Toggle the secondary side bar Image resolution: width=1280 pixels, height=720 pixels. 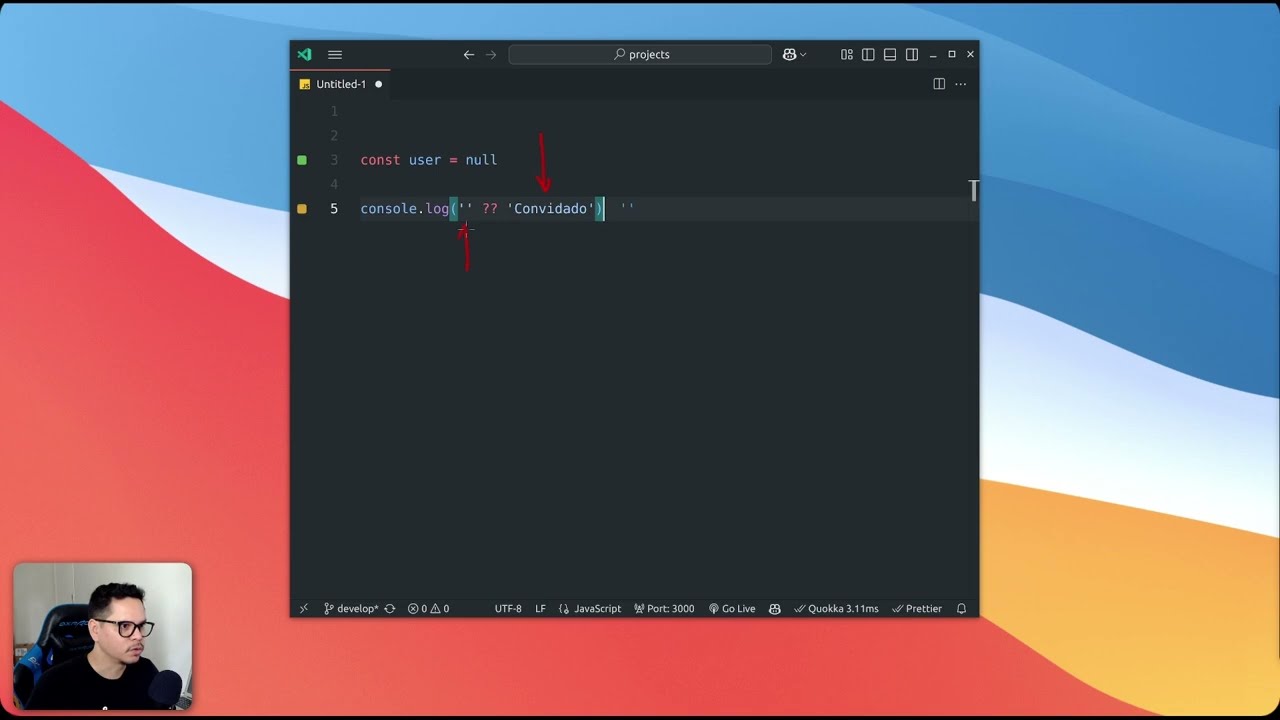pyautogui.click(x=912, y=55)
